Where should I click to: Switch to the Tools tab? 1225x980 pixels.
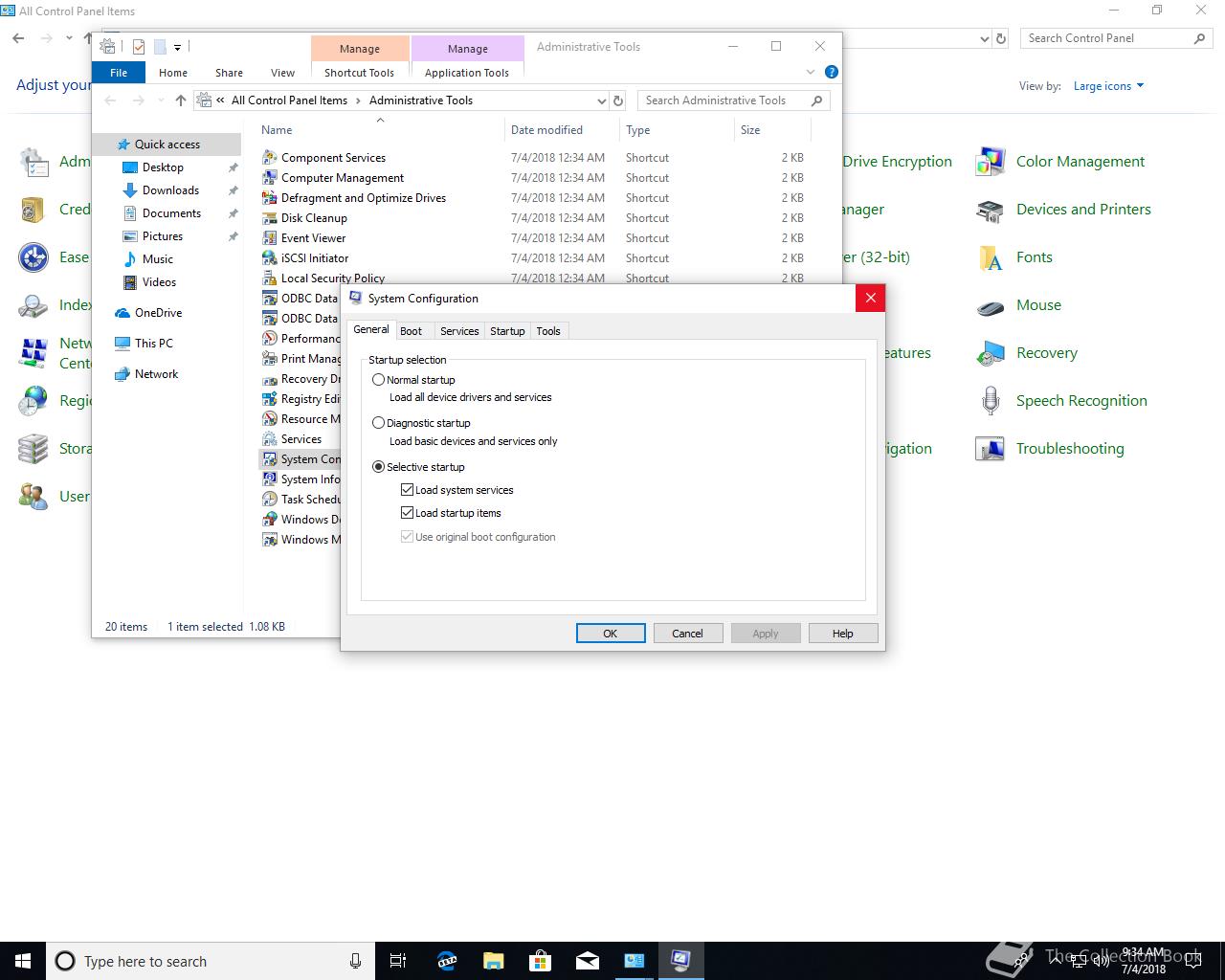point(548,331)
